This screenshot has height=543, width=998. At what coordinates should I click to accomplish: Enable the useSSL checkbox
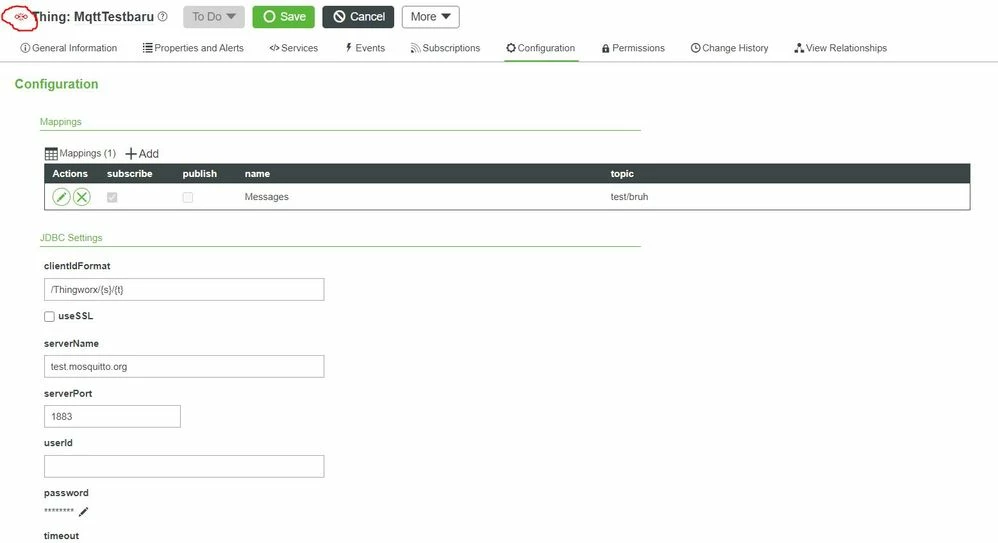tap(49, 316)
